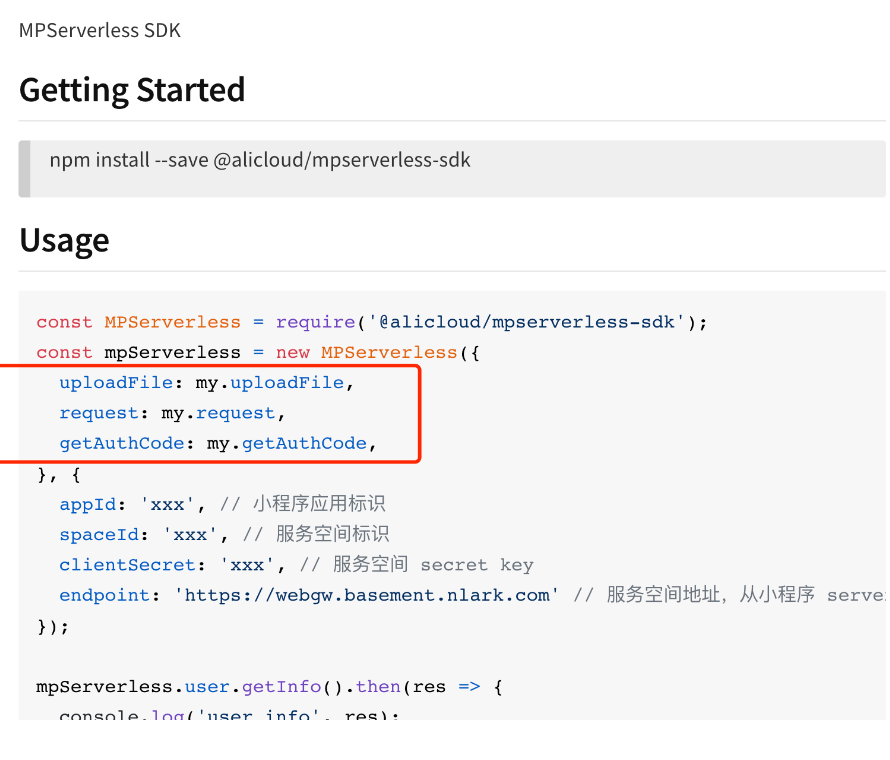Viewport: 890px width, 760px height.
Task: Click the appId property in code
Action: (87, 504)
